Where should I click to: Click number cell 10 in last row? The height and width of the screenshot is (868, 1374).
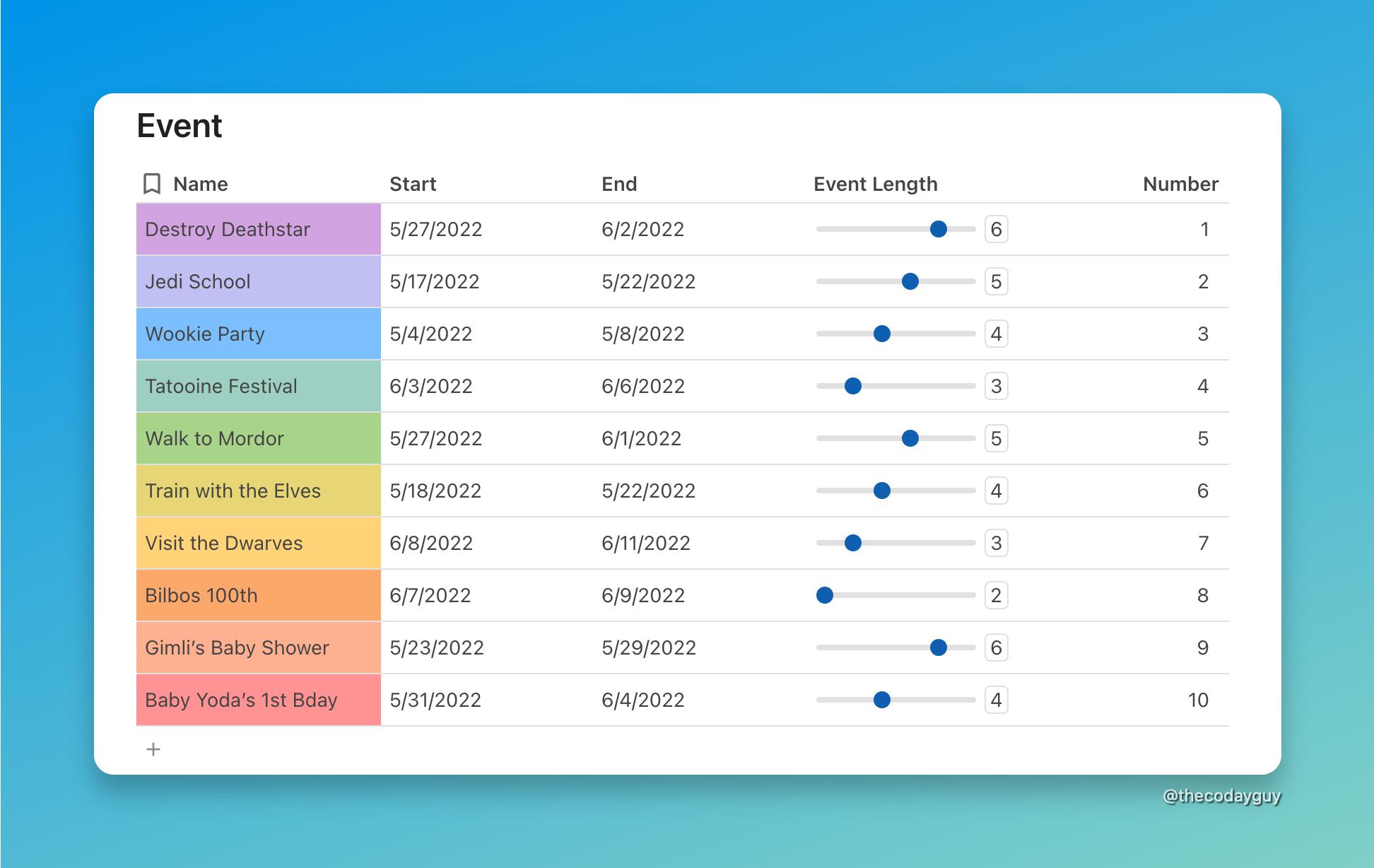1198,700
